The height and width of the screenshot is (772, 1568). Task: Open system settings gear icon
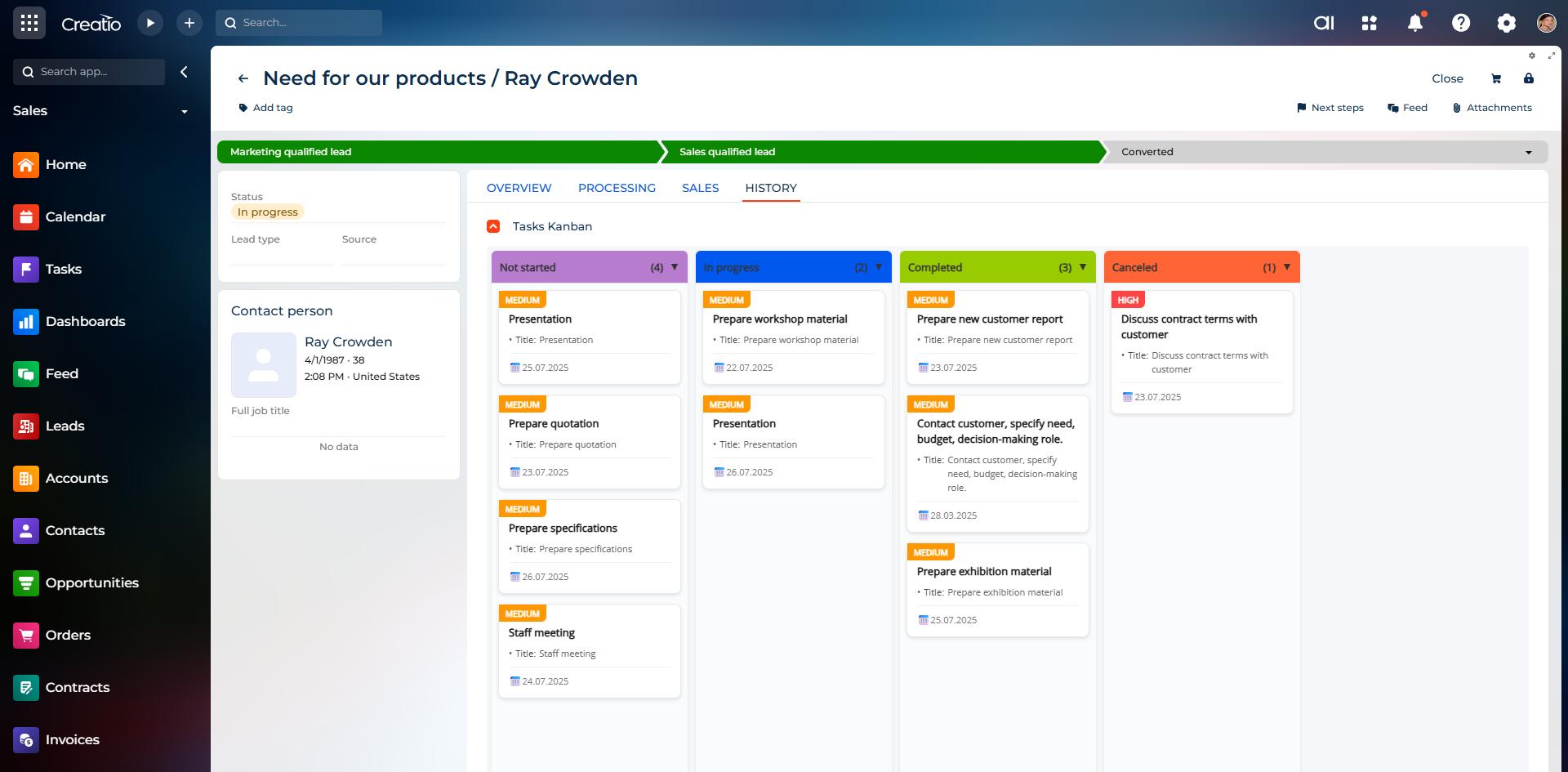tap(1507, 23)
